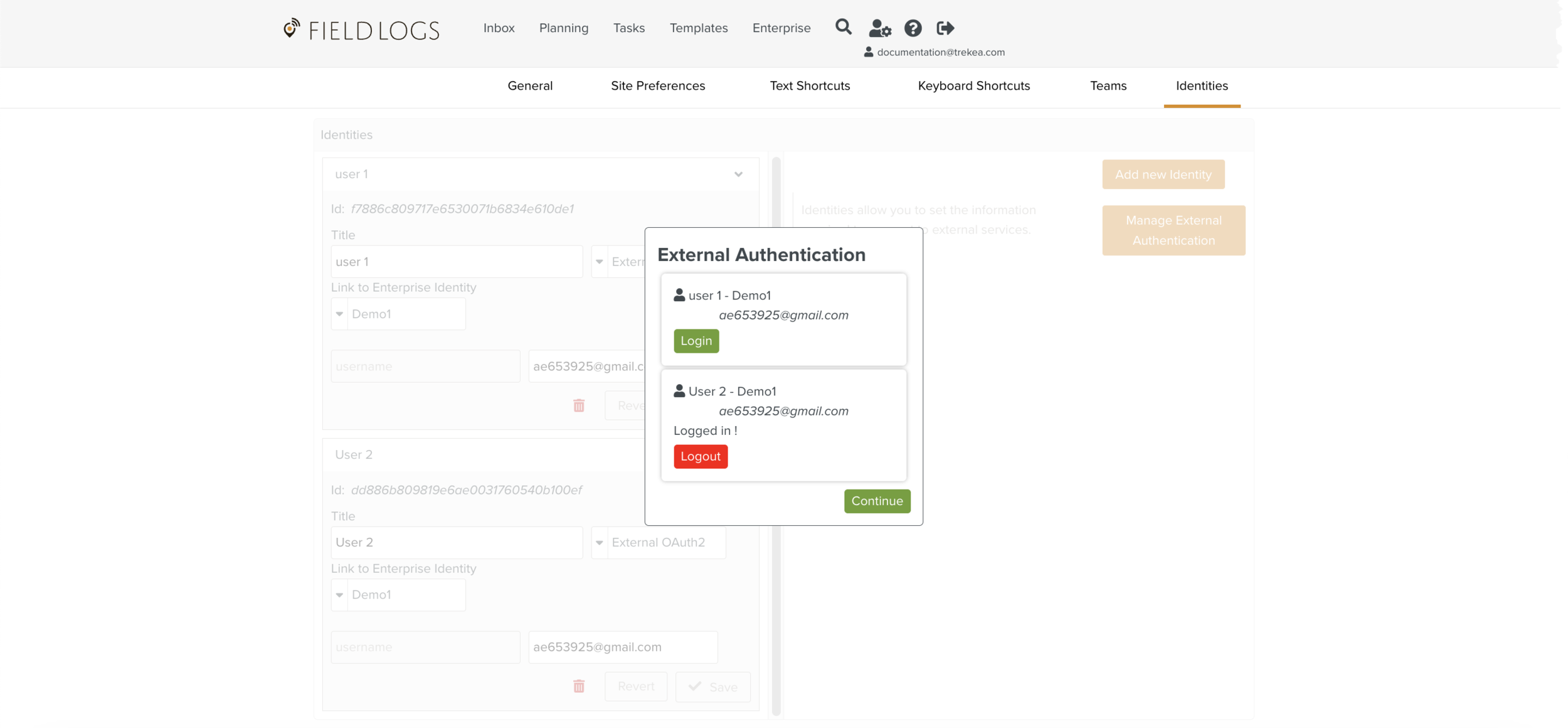This screenshot has height=728, width=1568.
Task: Click the username input field for User 2
Action: 425,646
